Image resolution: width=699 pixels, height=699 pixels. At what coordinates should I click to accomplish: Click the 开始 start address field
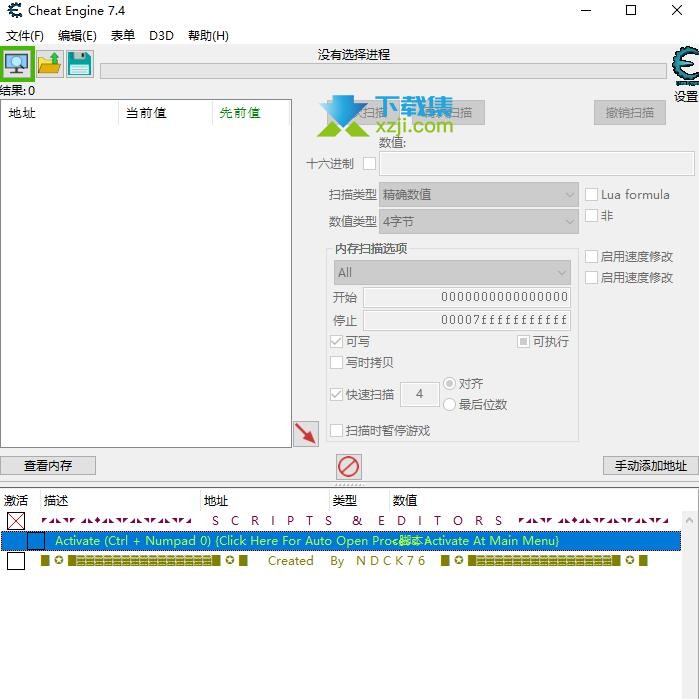click(467, 297)
